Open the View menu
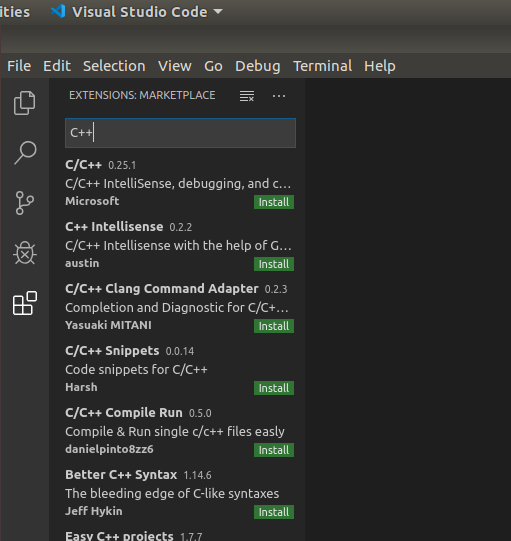 175,66
